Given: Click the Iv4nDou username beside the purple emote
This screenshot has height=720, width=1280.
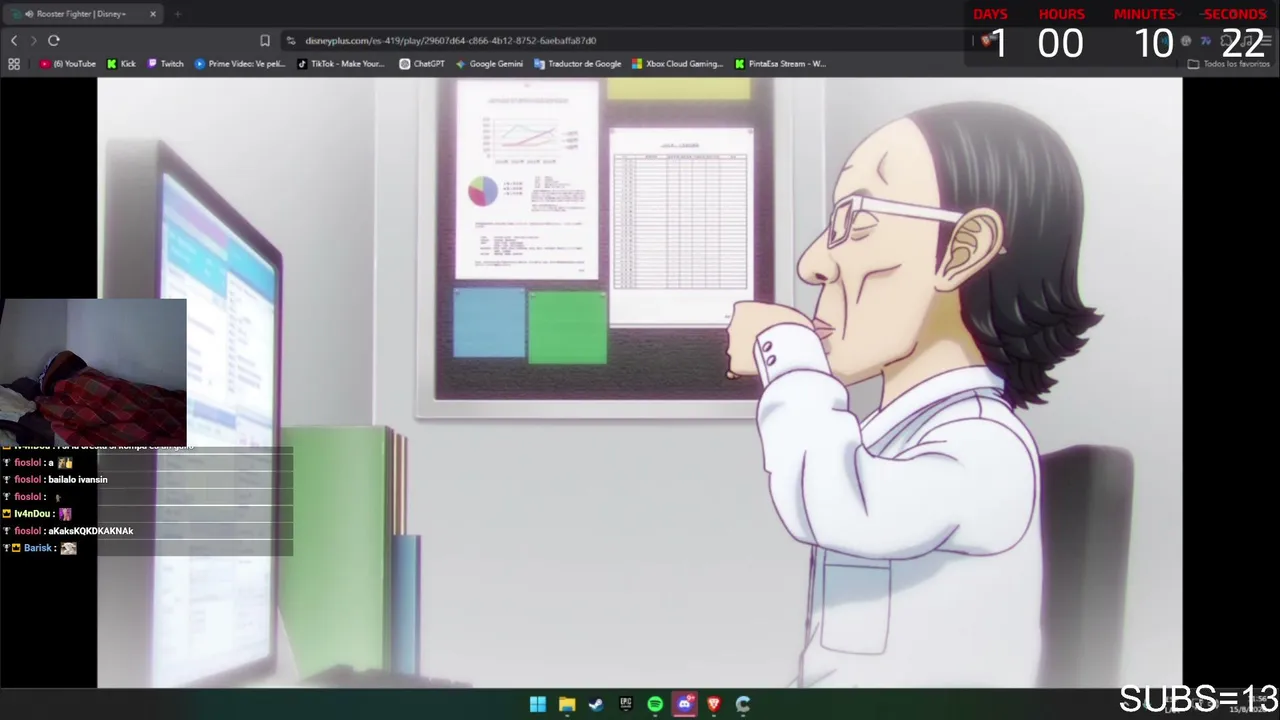Looking at the screenshot, I should [32, 514].
